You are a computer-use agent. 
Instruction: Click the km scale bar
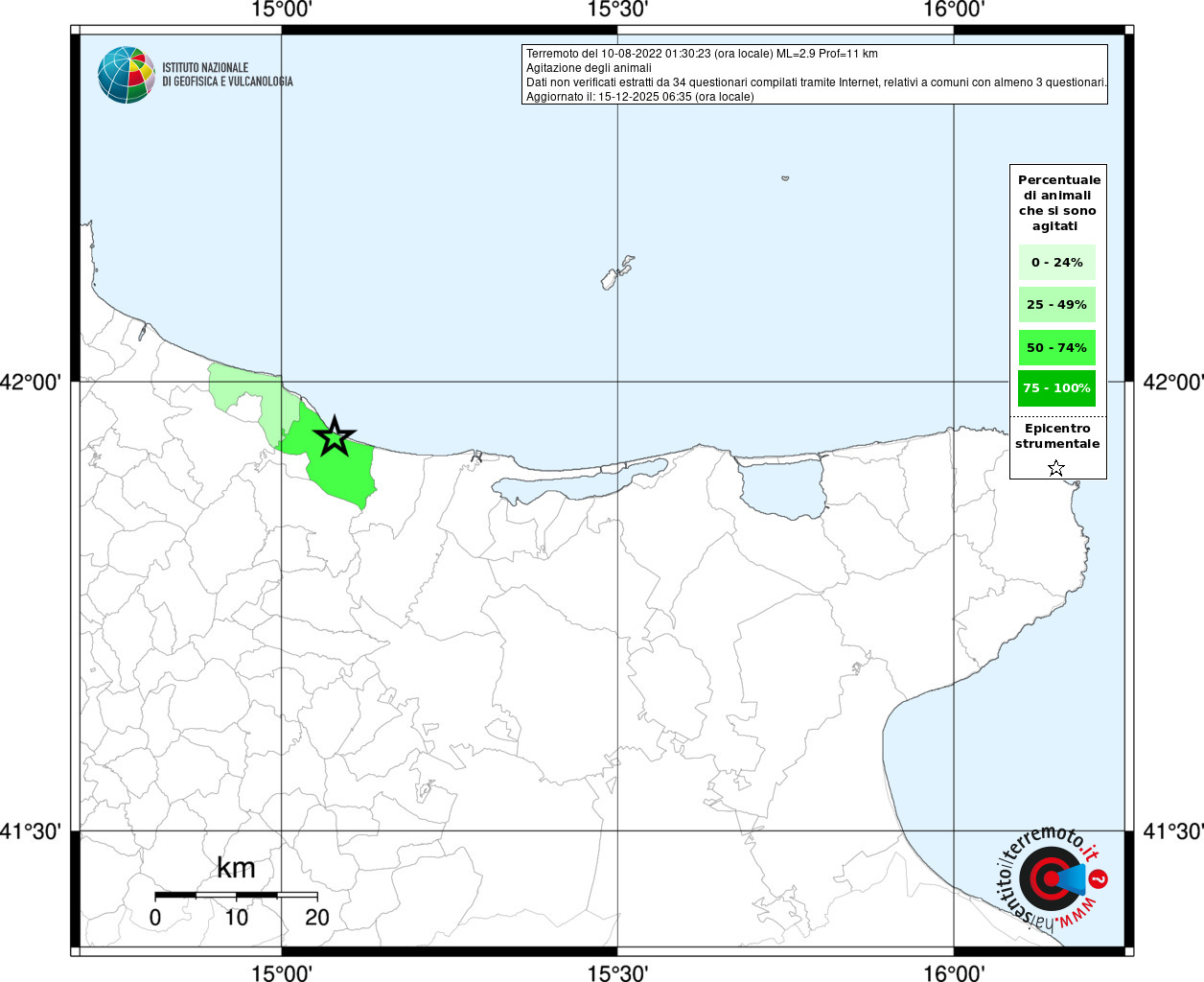pyautogui.click(x=236, y=895)
